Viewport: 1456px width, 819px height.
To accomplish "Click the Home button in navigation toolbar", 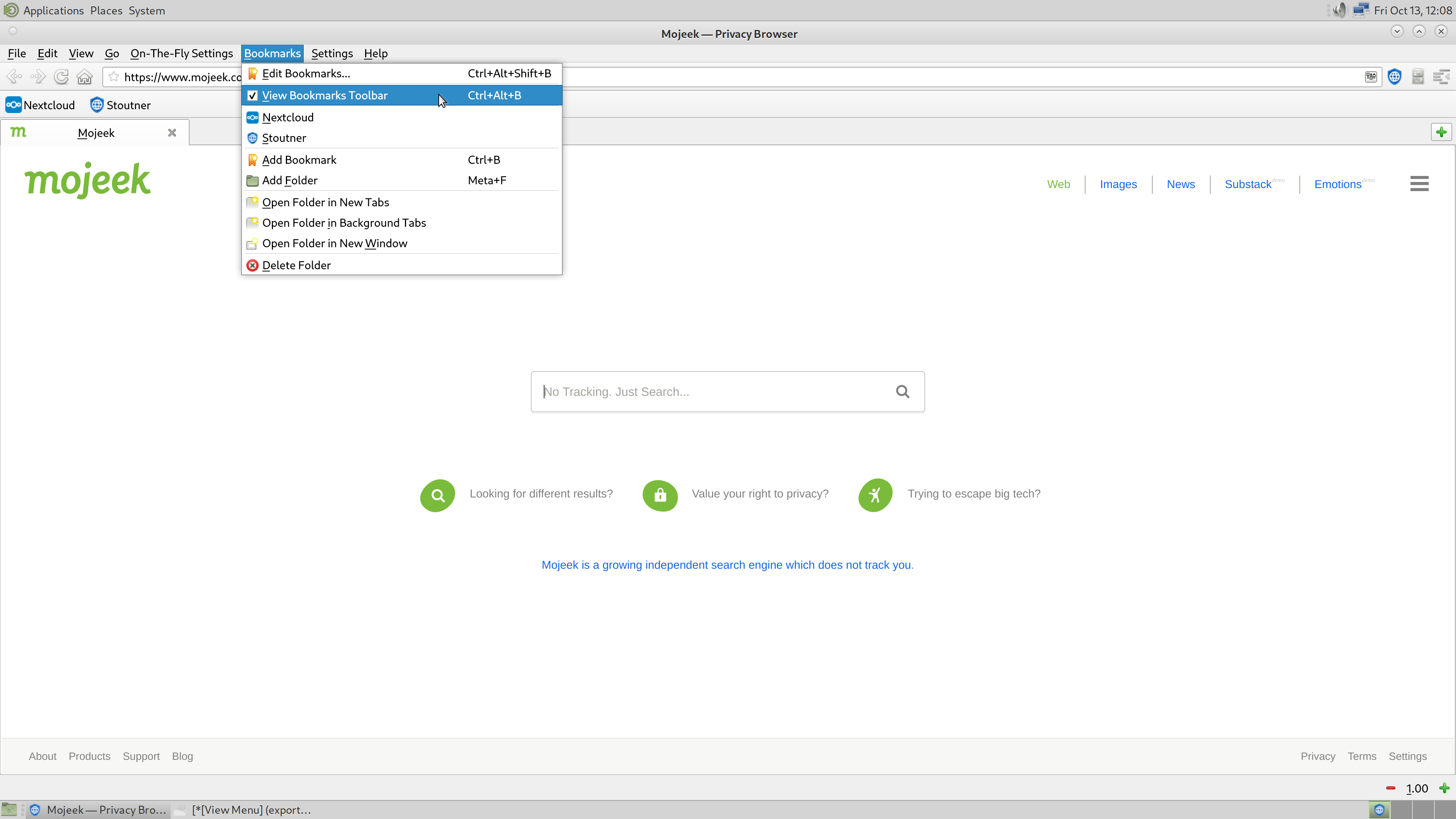I will (x=84, y=77).
